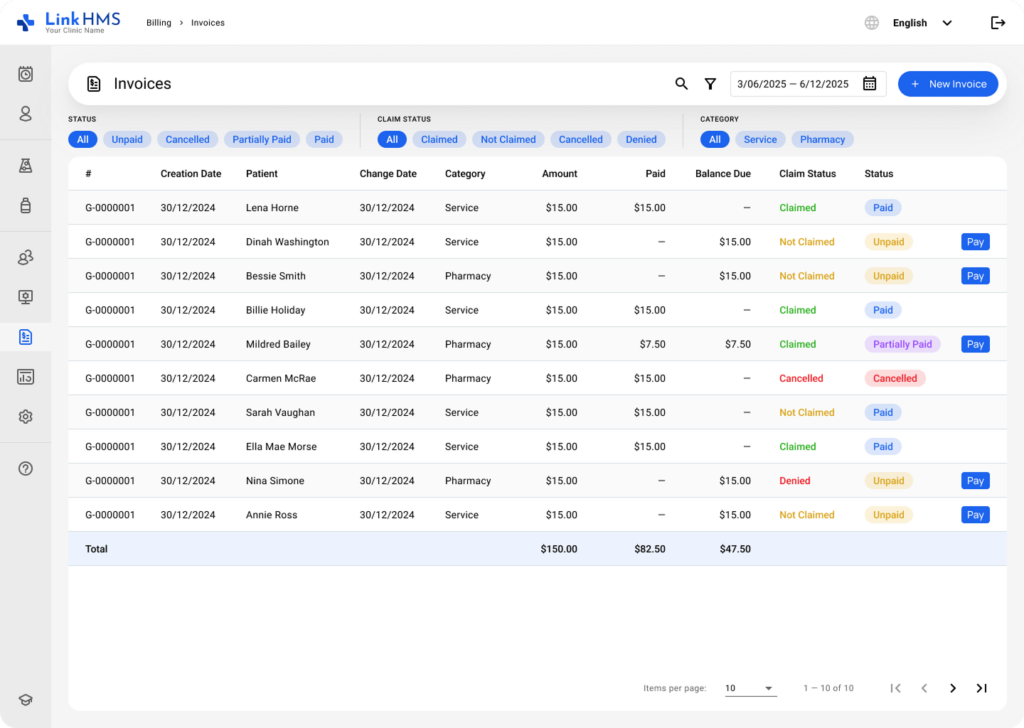
Task: Click the 1 – 10 of 10 pagination text
Action: (x=828, y=688)
